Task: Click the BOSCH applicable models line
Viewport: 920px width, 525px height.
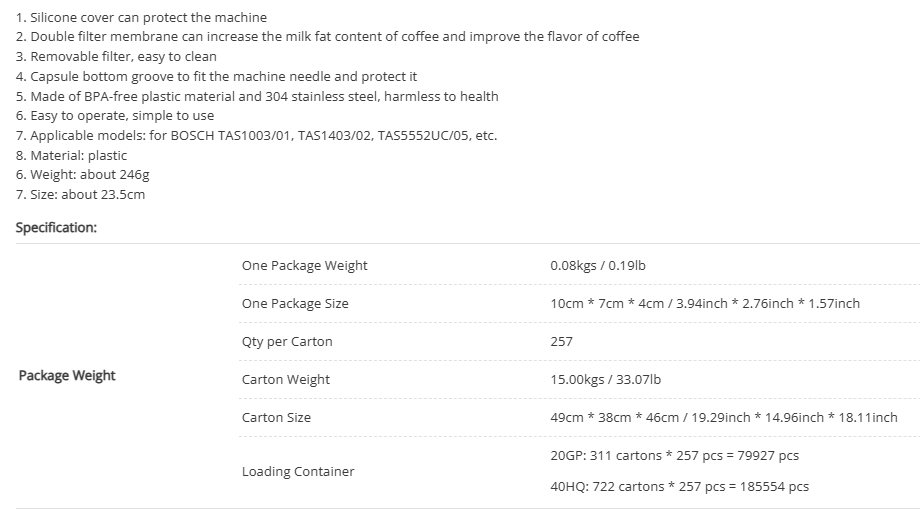Action: 256,136
